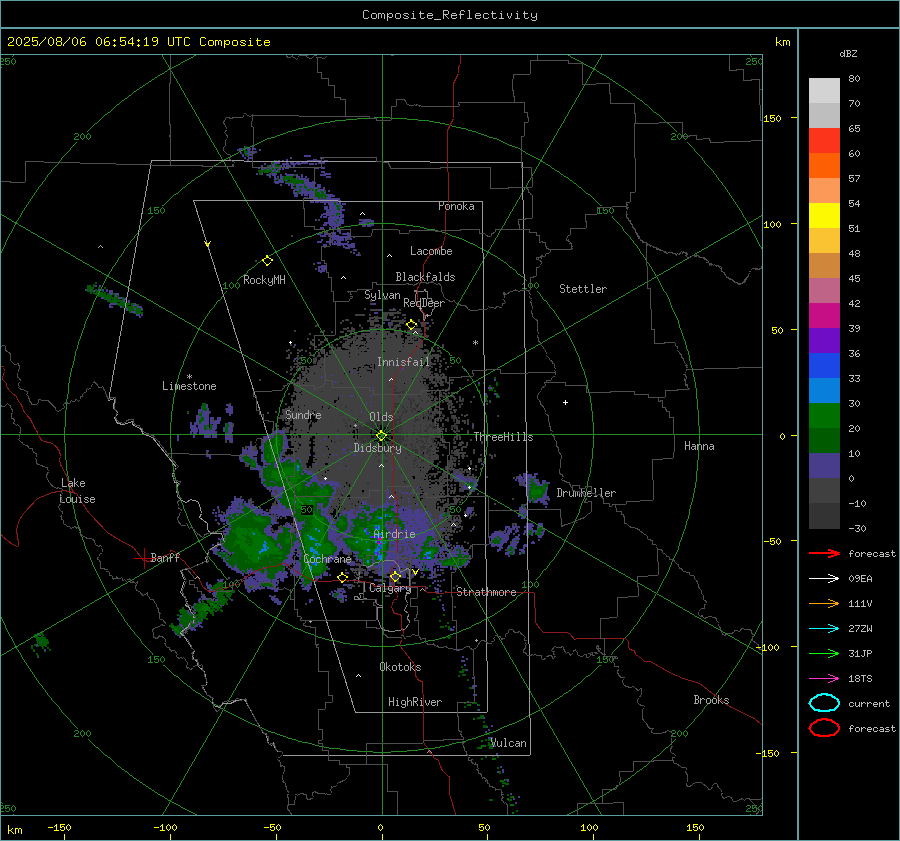Click the yellow diamond marker beside RockyMH
Image resolution: width=900 pixels, height=841 pixels.
coord(267,261)
